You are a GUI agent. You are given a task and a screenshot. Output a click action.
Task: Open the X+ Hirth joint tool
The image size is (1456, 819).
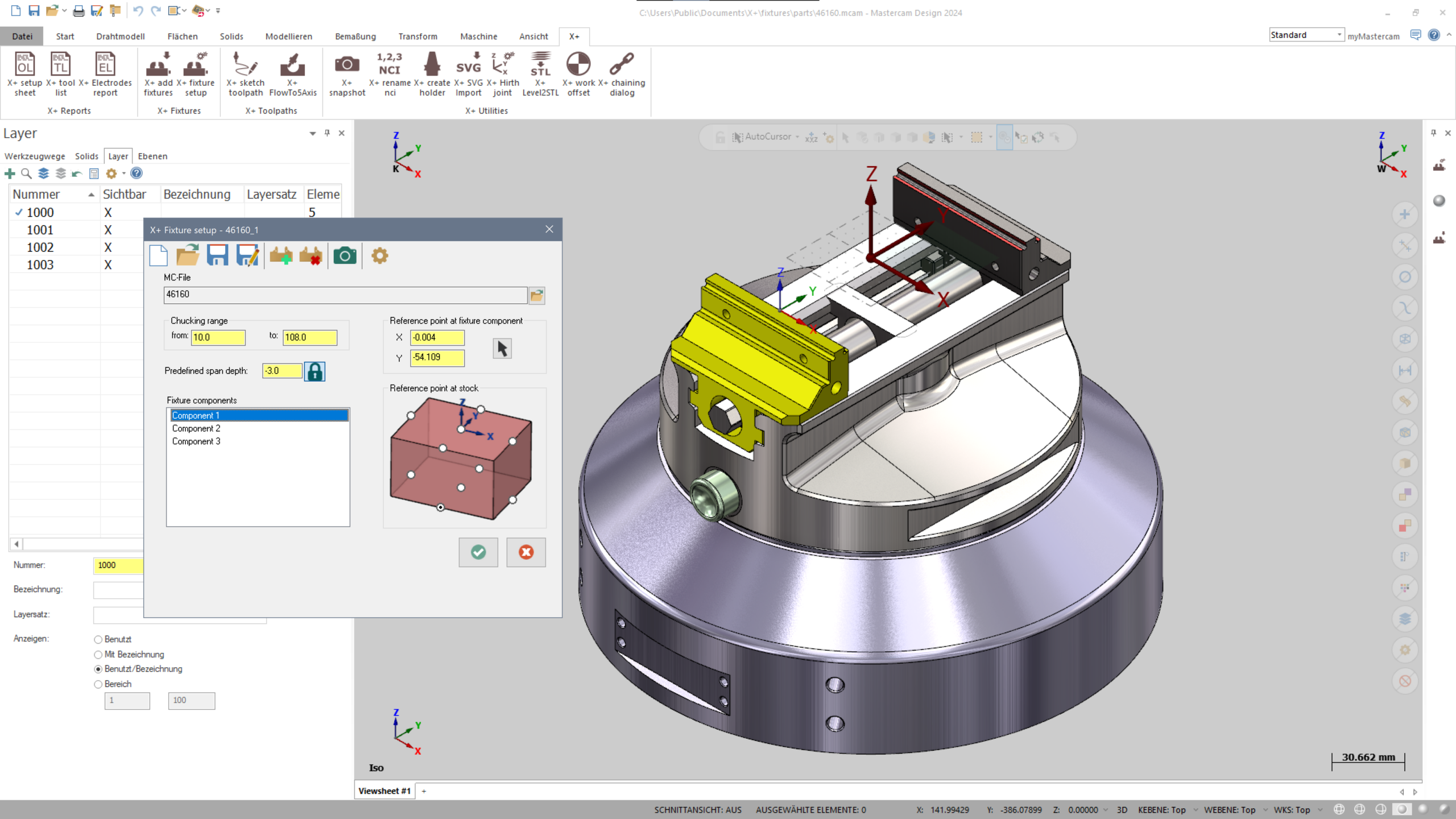pyautogui.click(x=503, y=75)
